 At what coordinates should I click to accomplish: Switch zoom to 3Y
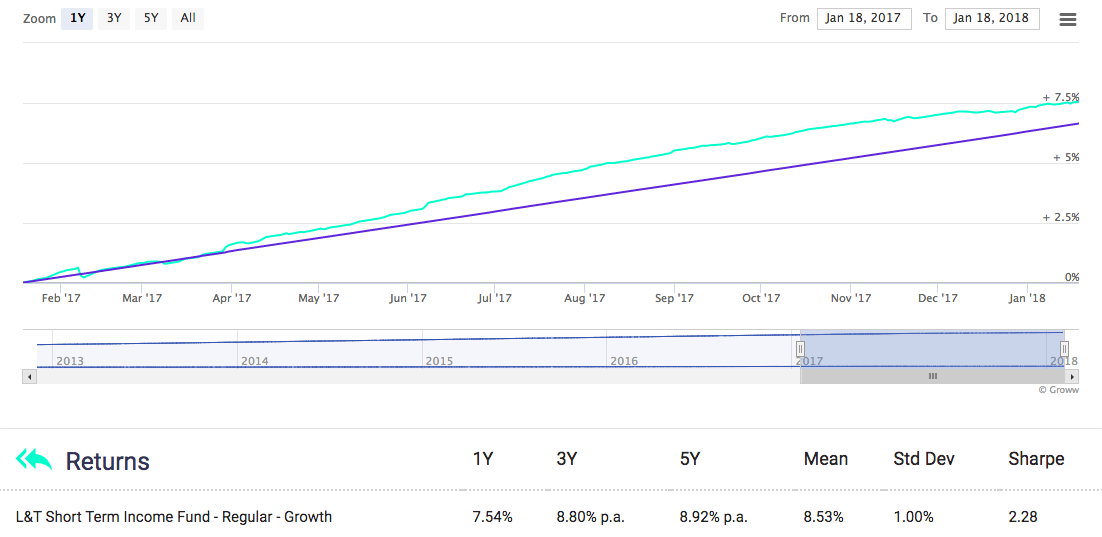point(114,18)
